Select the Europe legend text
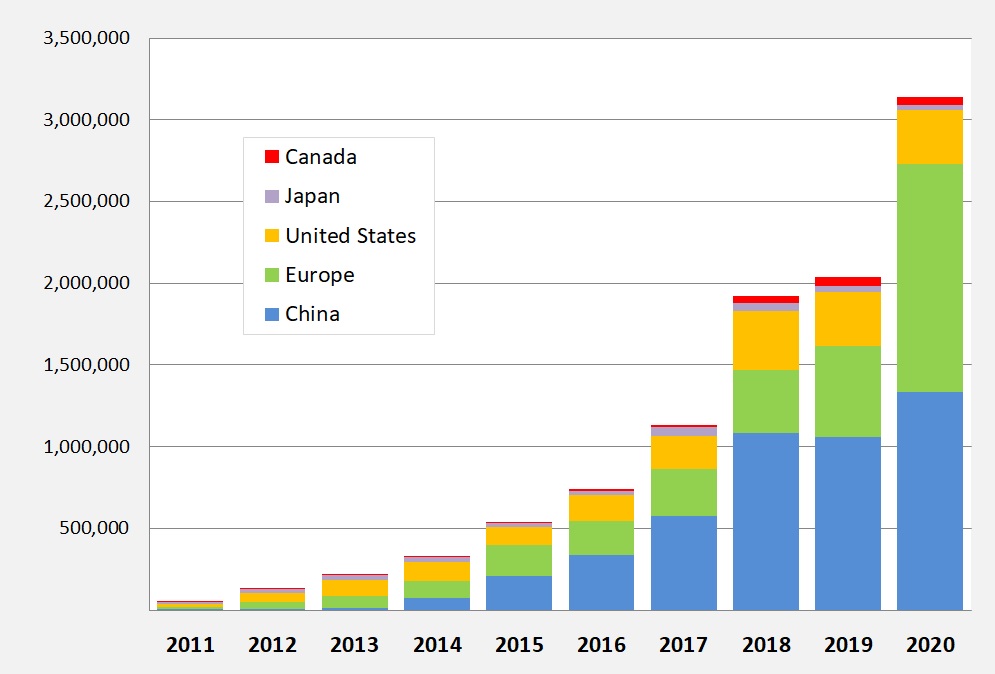 pos(319,275)
